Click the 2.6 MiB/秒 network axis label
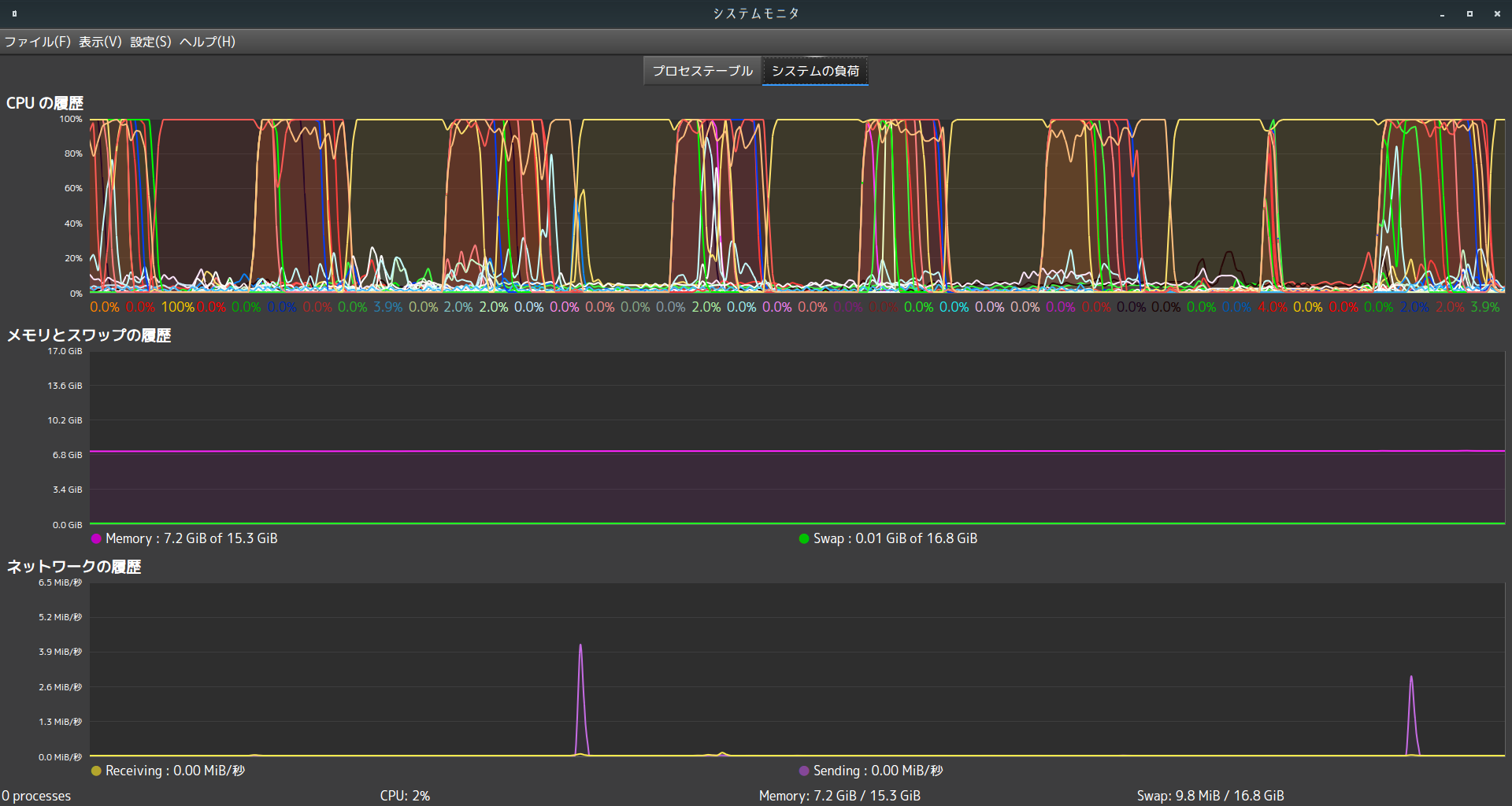1512x806 pixels. click(x=60, y=687)
